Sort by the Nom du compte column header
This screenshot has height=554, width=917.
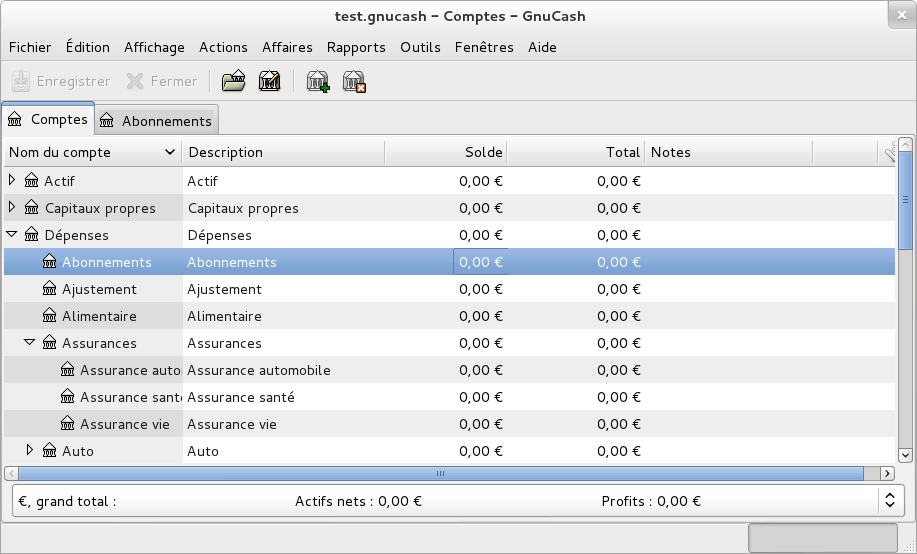[90, 152]
